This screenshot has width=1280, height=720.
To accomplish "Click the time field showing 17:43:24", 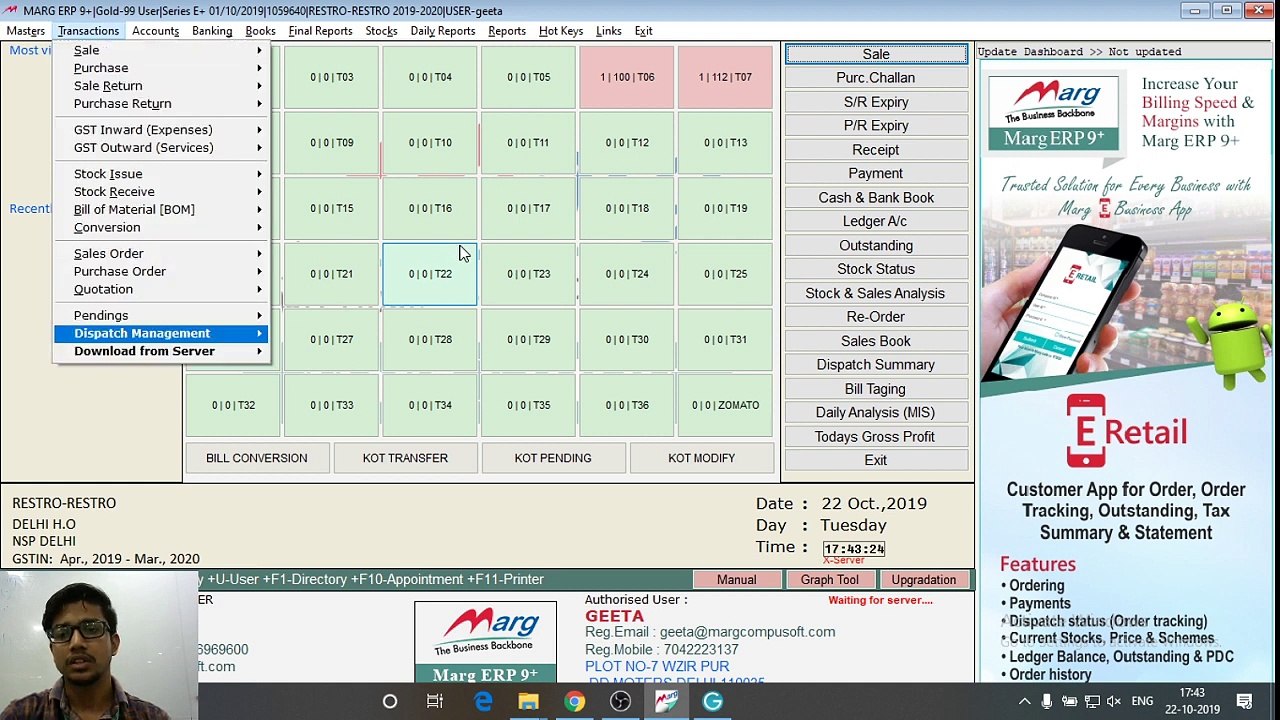I will coord(854,549).
